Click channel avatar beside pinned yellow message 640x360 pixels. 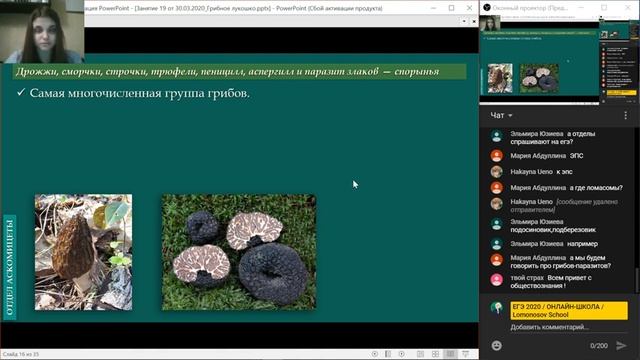[496, 308]
